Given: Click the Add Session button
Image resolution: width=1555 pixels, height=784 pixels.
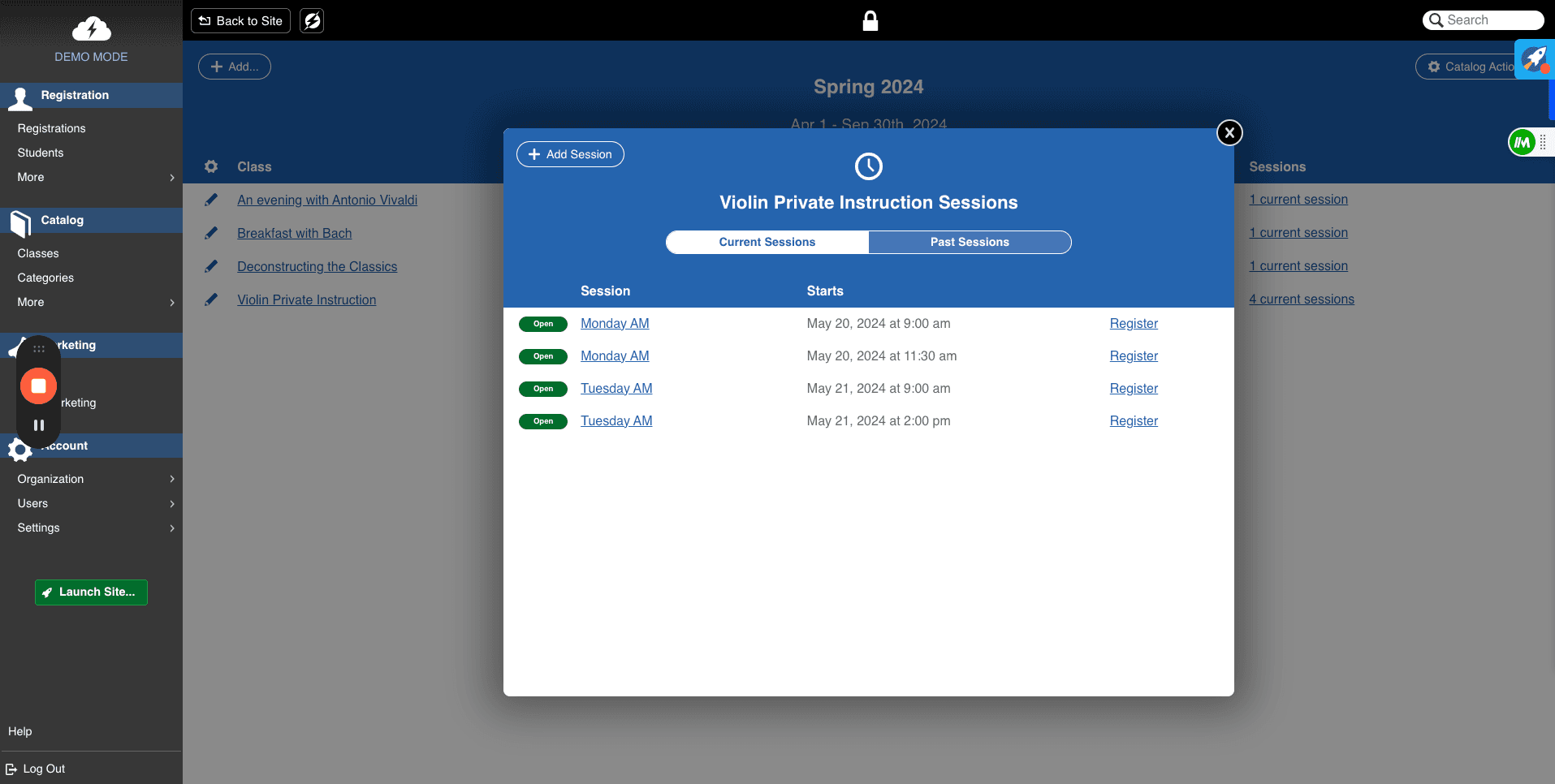Looking at the screenshot, I should point(570,154).
